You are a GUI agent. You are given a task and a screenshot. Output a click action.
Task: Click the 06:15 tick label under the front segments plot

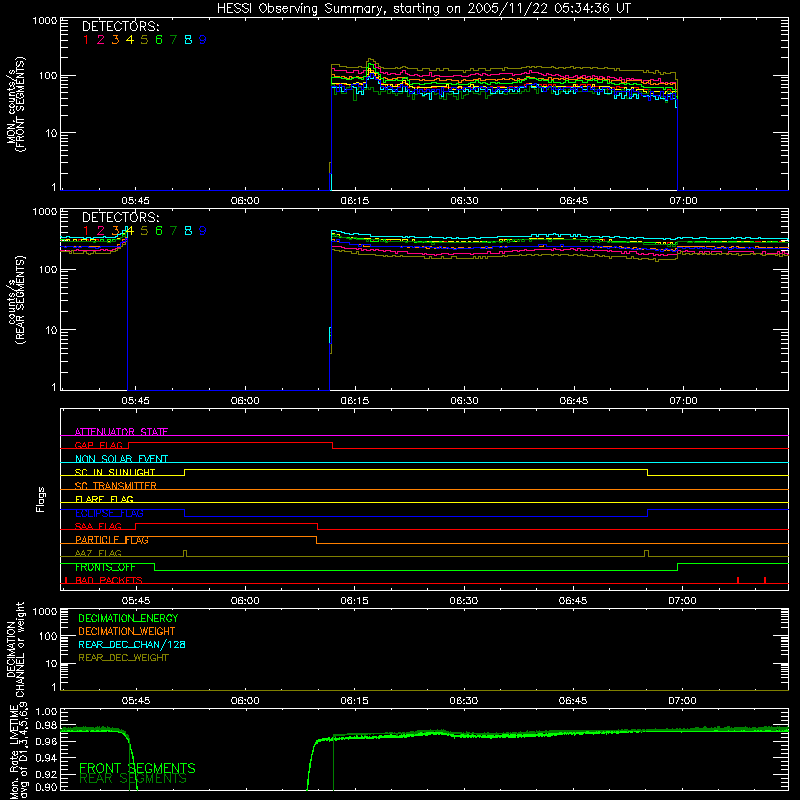pos(355,201)
